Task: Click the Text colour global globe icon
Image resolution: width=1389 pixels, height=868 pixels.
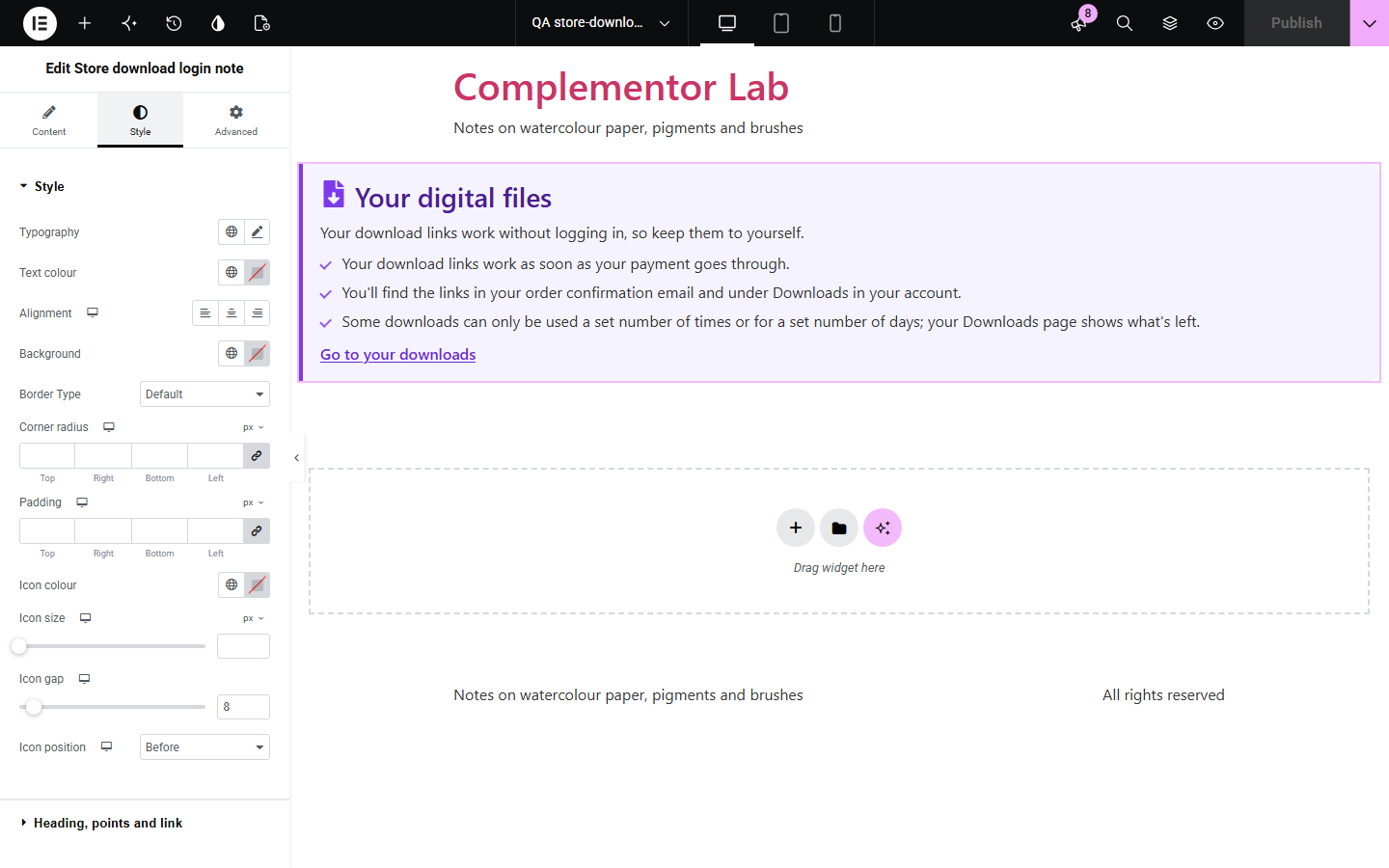Action: 231,272
